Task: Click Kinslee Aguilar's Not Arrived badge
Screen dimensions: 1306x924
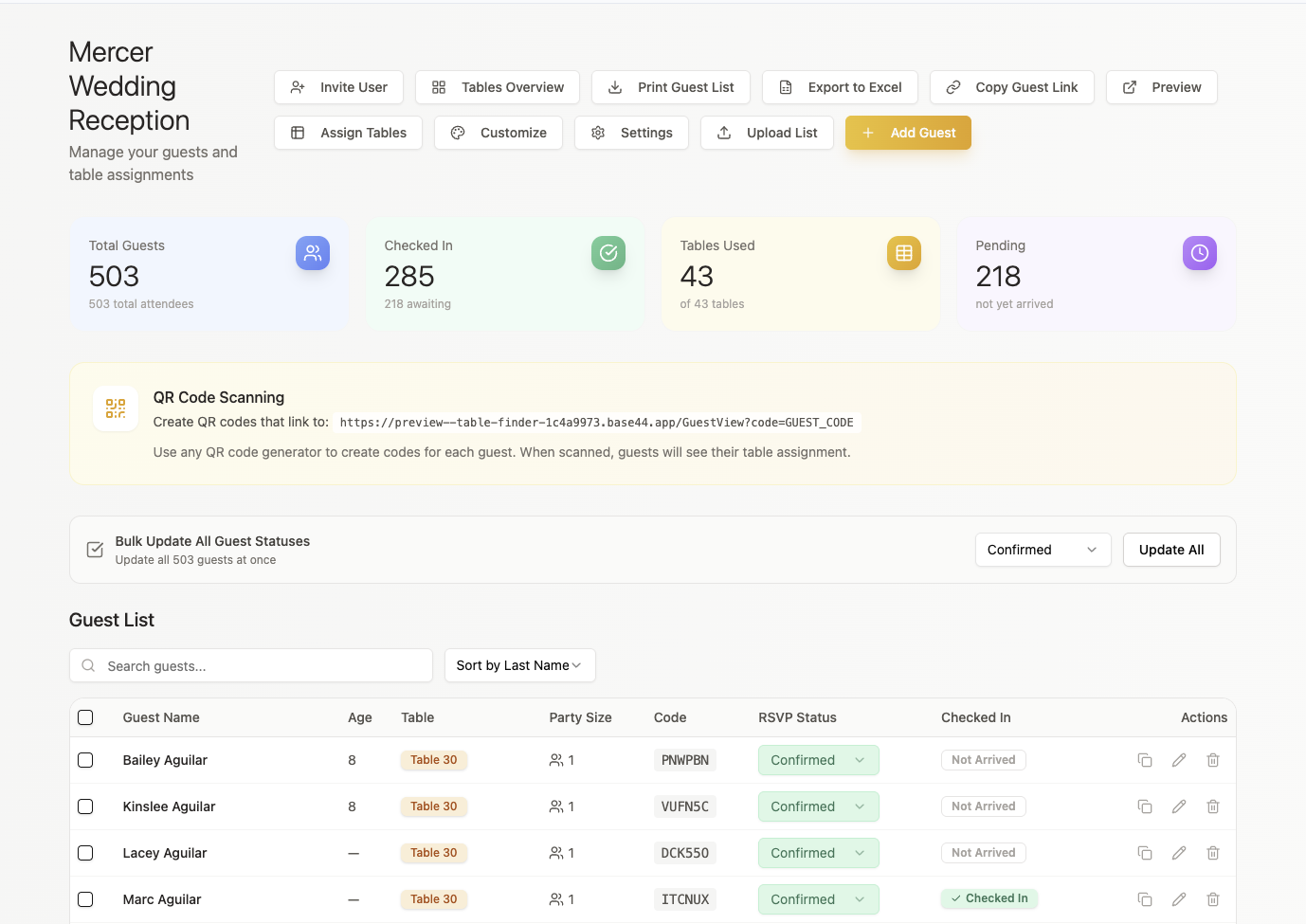Action: click(983, 806)
